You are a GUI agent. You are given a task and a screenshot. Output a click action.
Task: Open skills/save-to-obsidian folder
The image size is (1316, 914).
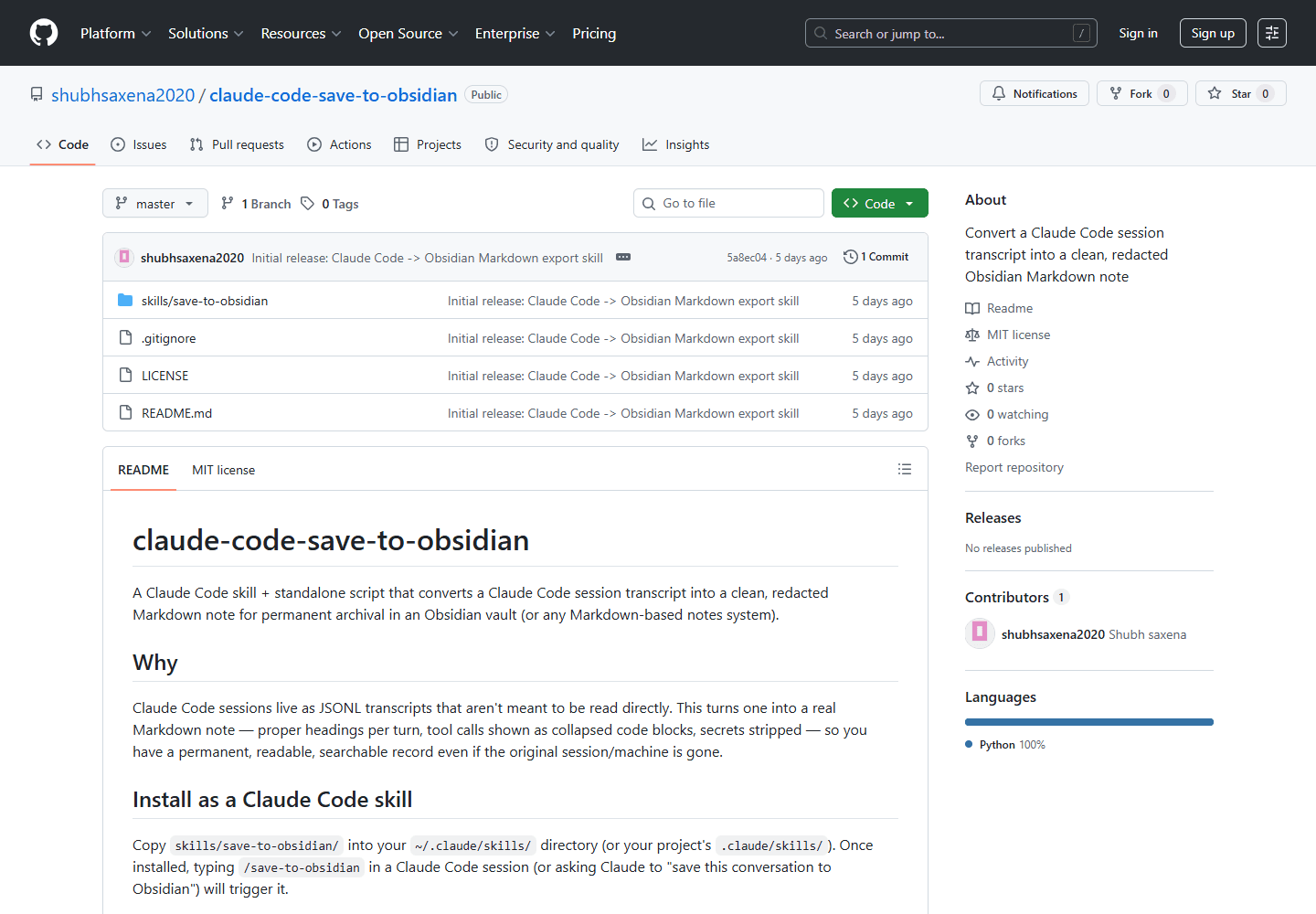(205, 301)
